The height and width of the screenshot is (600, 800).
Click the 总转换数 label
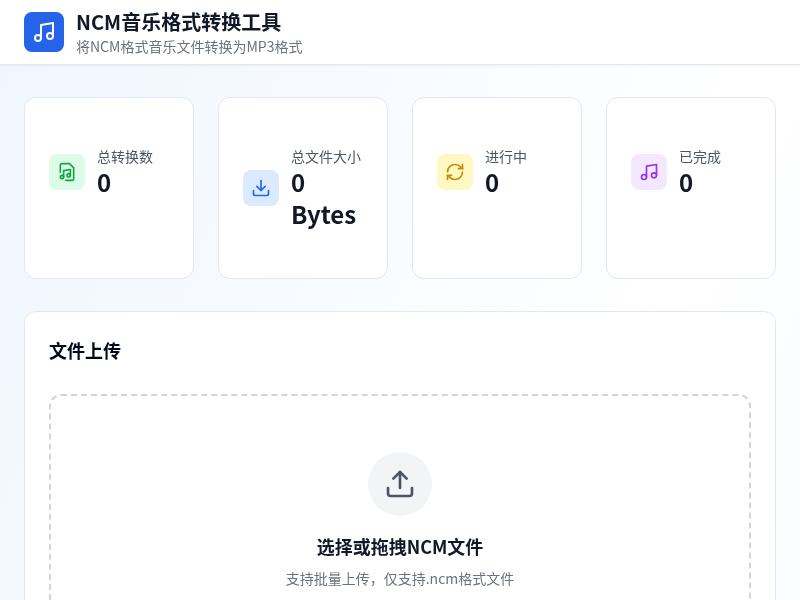click(x=125, y=157)
